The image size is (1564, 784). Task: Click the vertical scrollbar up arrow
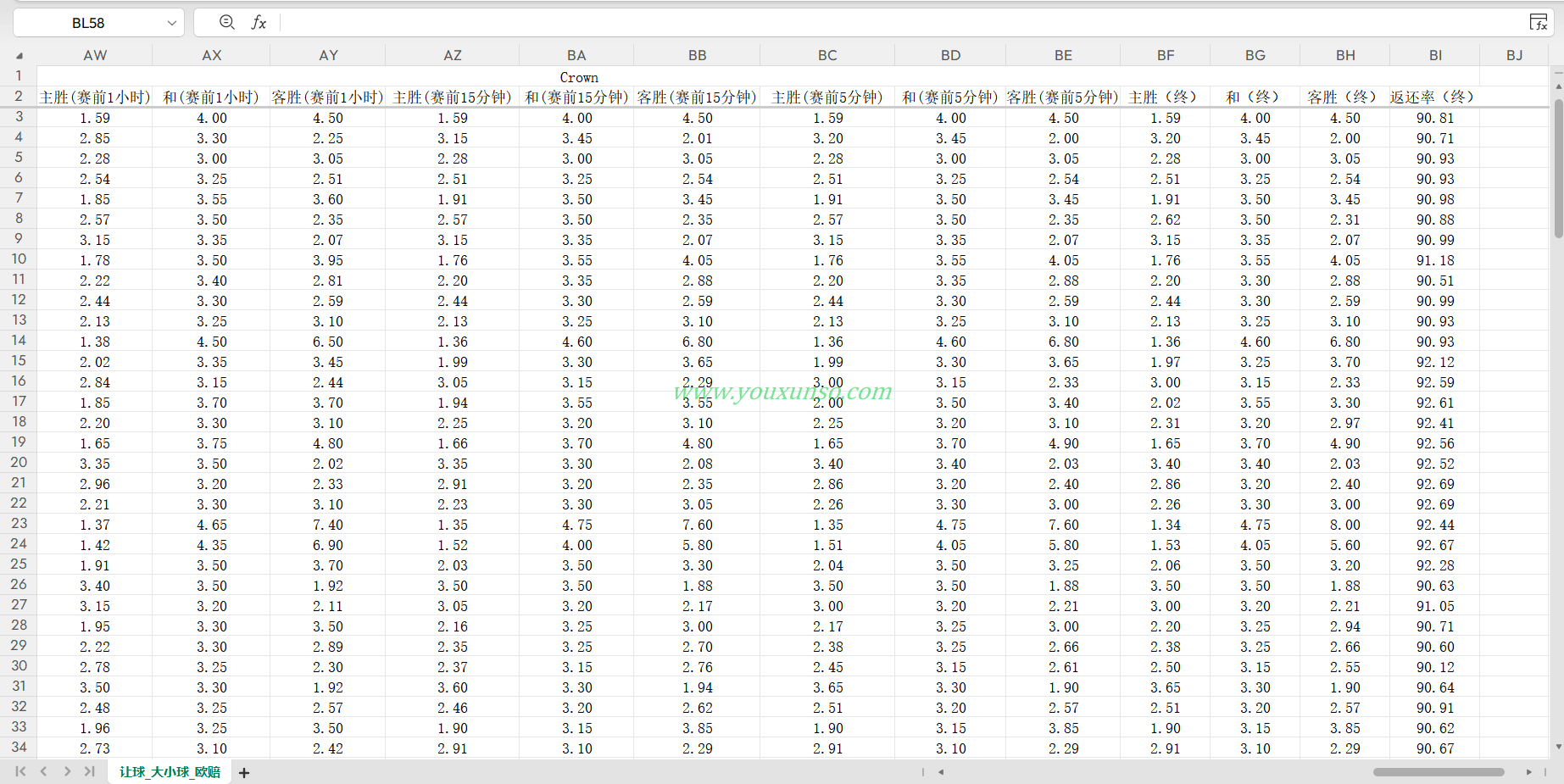[x=1558, y=86]
